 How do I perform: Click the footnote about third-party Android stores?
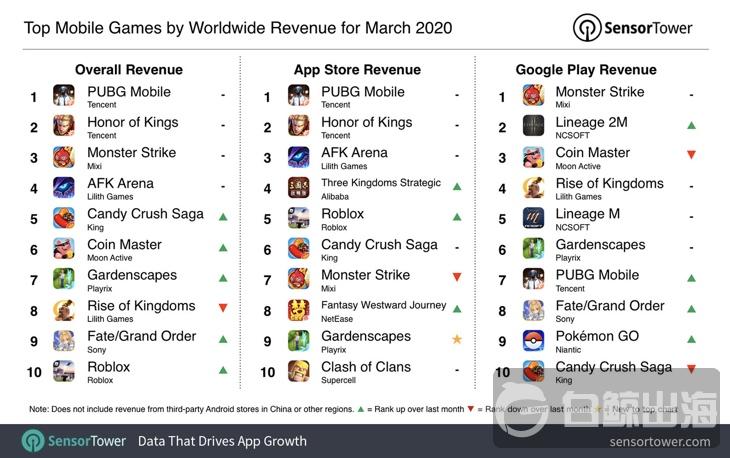(191, 409)
